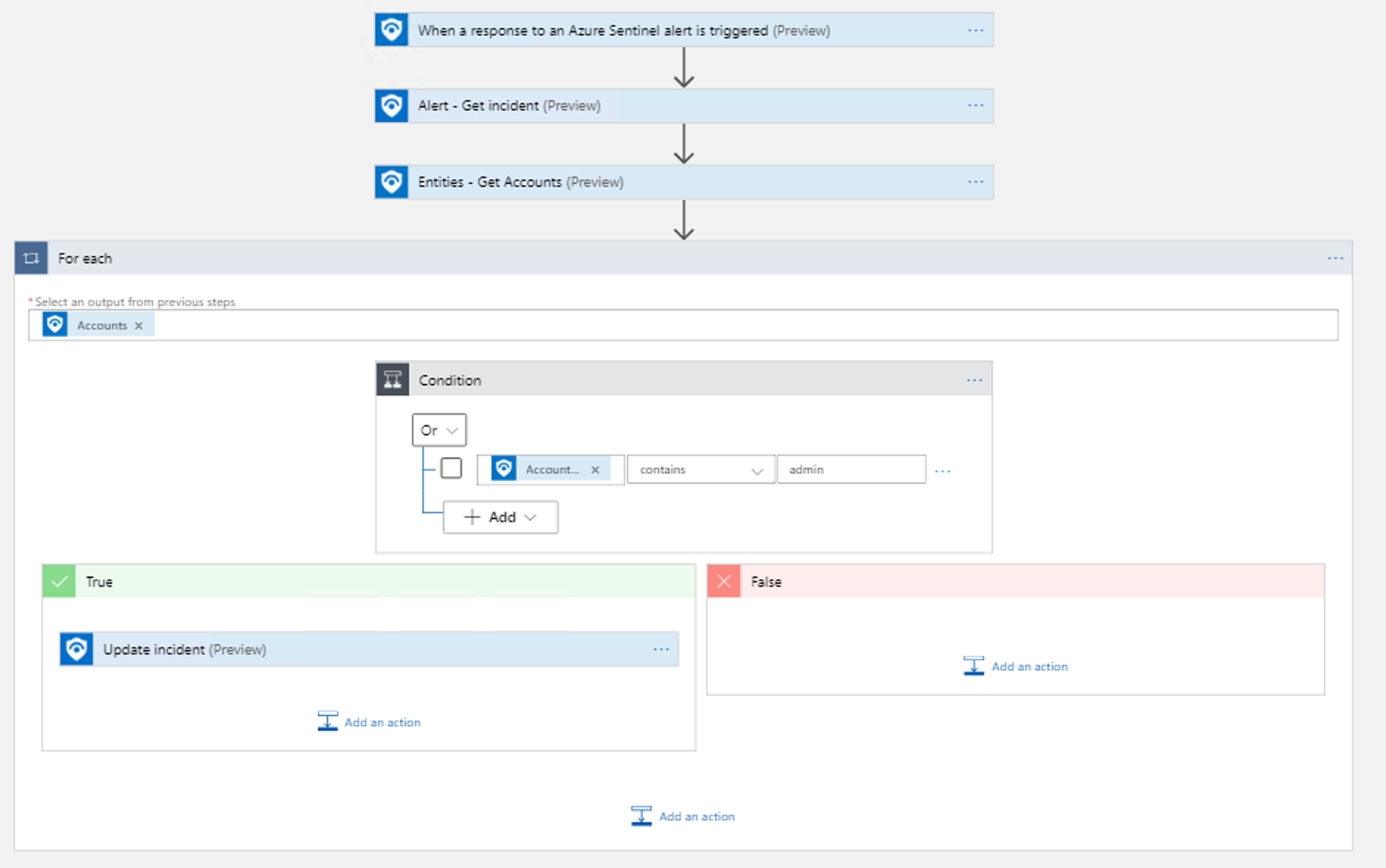Collapse the For each header
The image size is (1386, 868).
683,258
